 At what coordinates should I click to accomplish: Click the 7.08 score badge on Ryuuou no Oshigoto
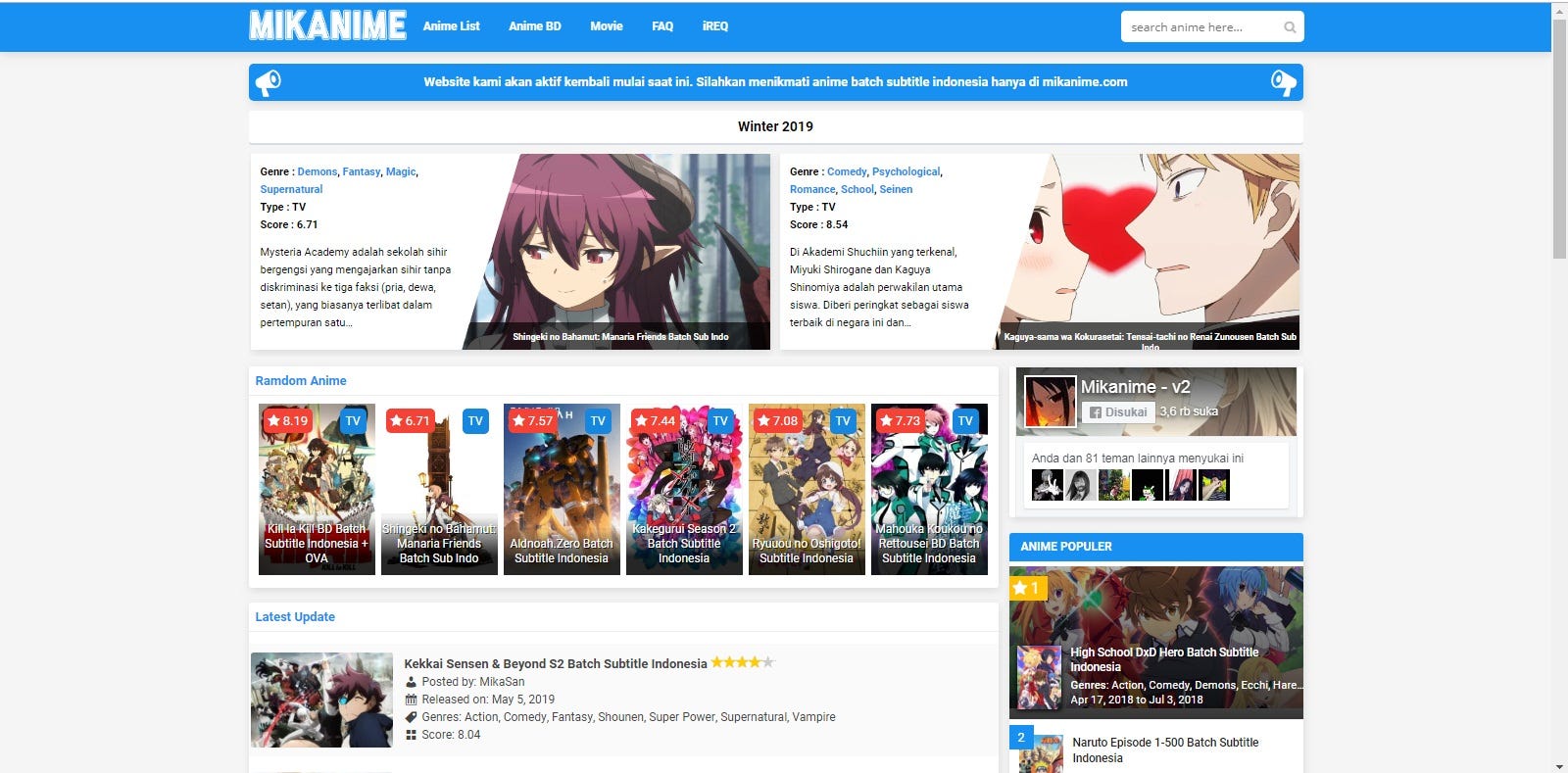(777, 421)
